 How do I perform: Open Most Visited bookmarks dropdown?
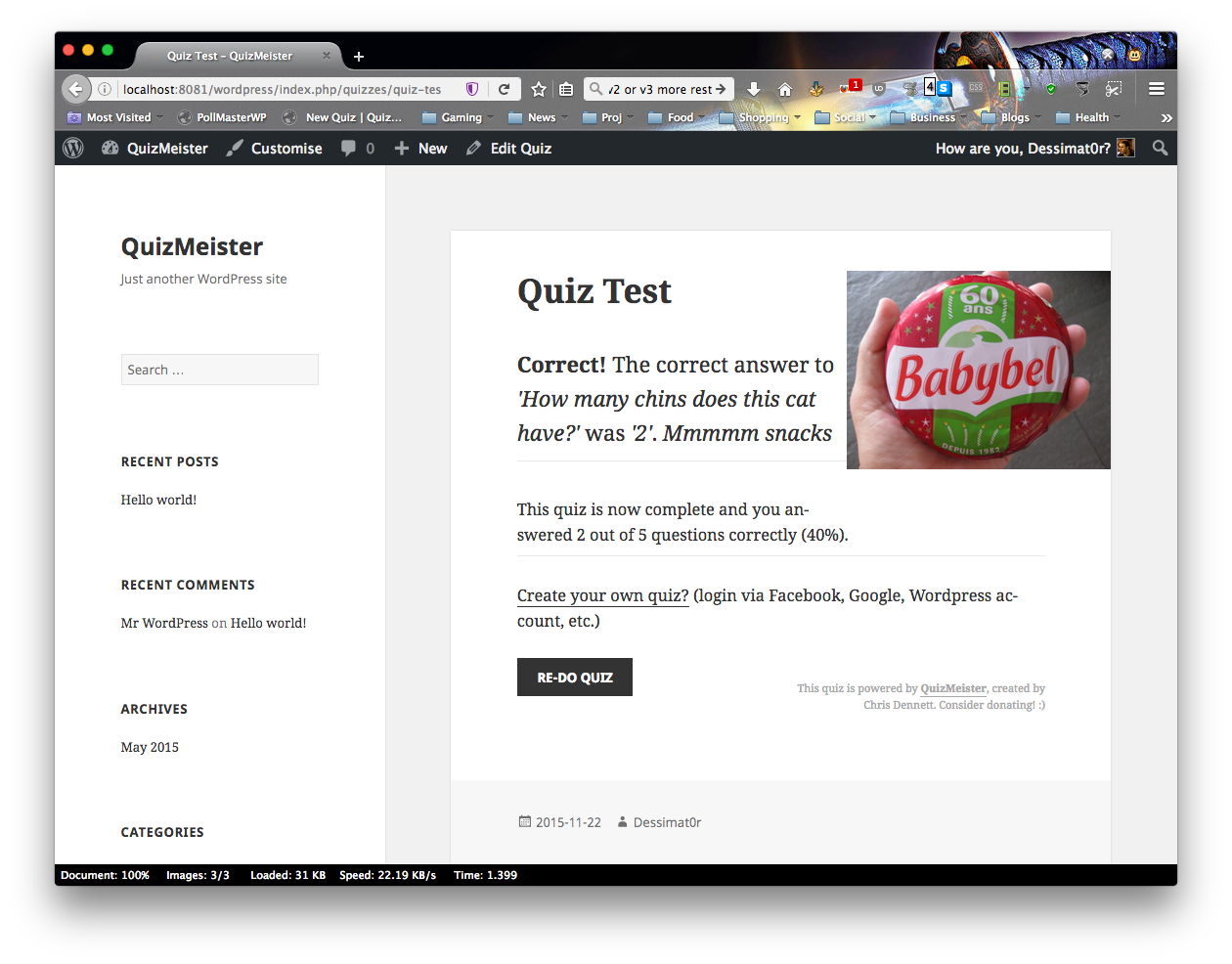[x=115, y=117]
